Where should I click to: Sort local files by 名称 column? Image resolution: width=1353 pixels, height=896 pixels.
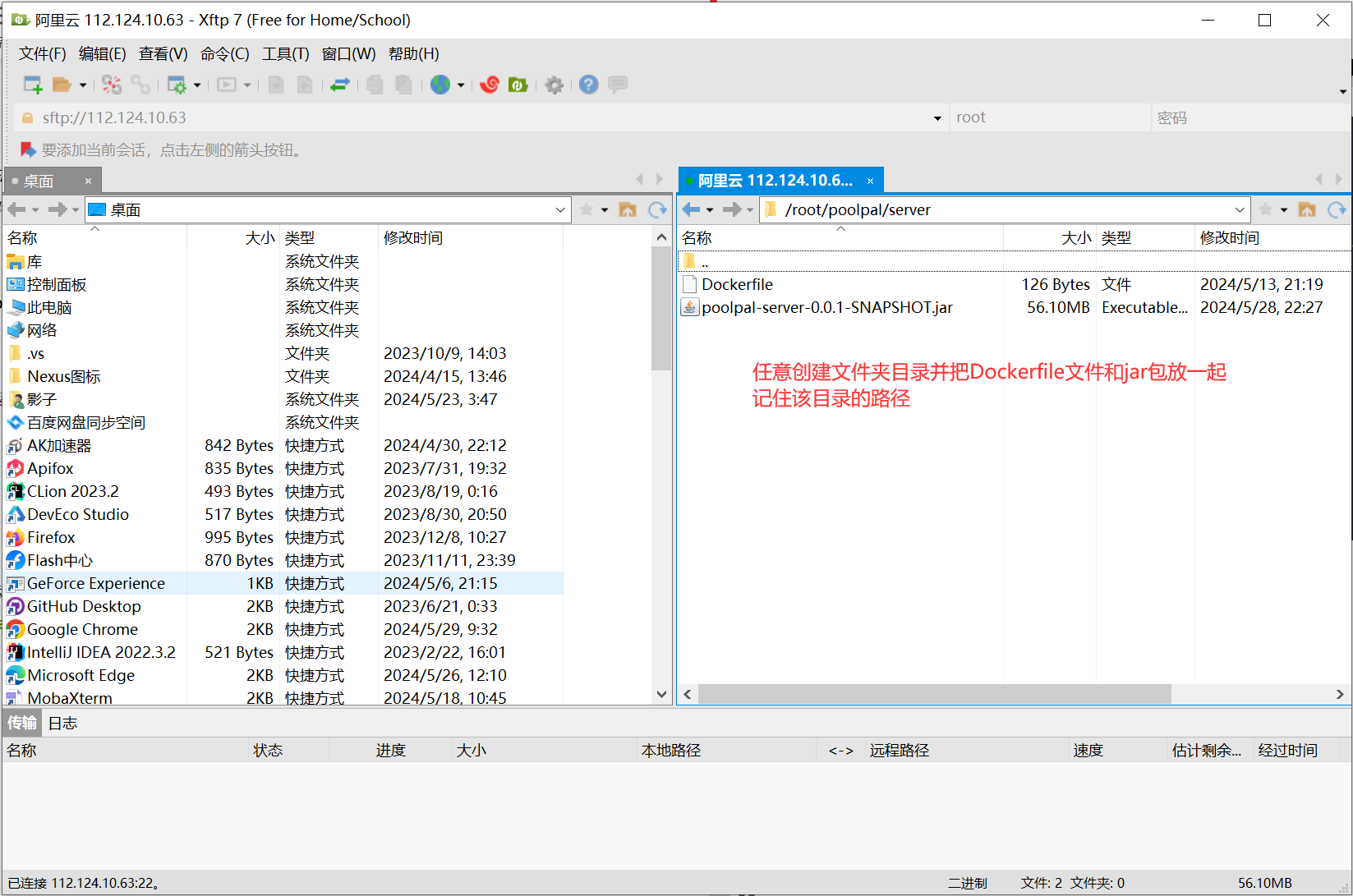[94, 237]
